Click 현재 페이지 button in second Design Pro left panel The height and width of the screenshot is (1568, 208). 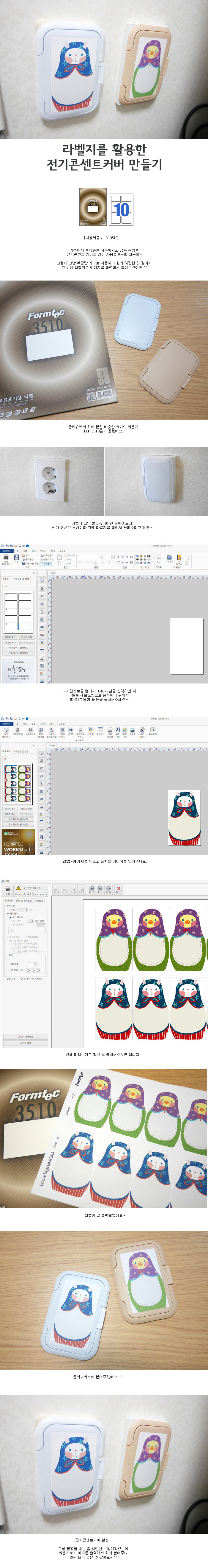pos(18,820)
